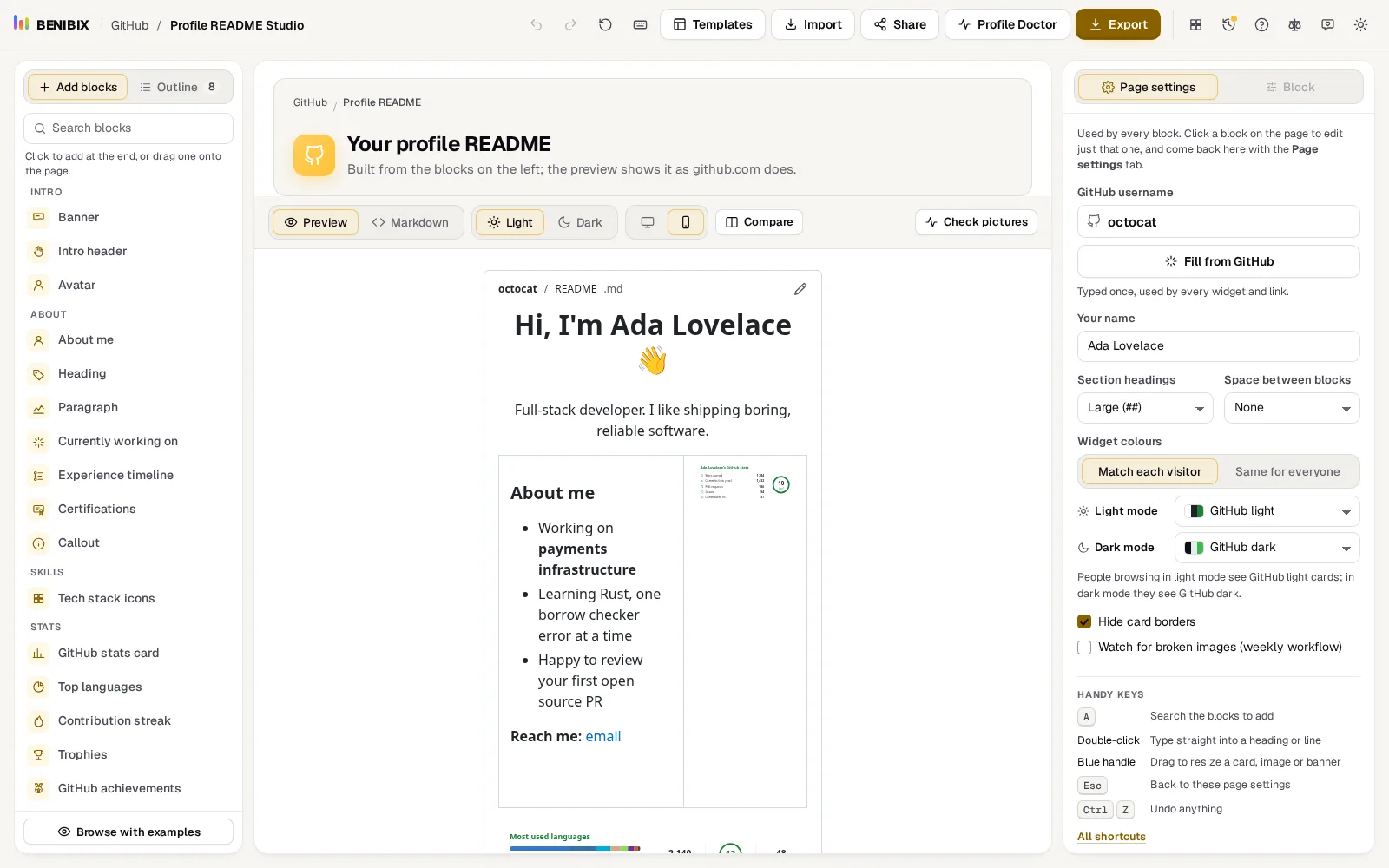
Task: Click the undo arrow icon
Action: click(537, 24)
